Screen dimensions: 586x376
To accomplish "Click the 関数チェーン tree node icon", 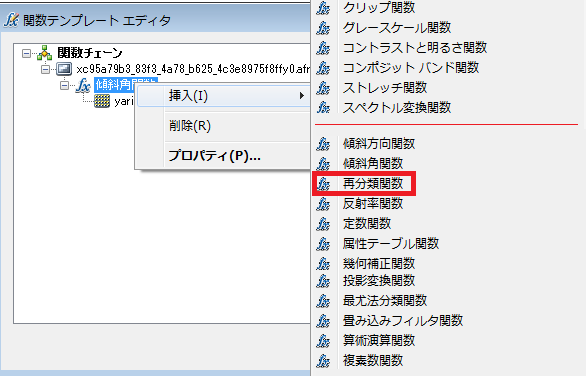I will [x=44, y=53].
